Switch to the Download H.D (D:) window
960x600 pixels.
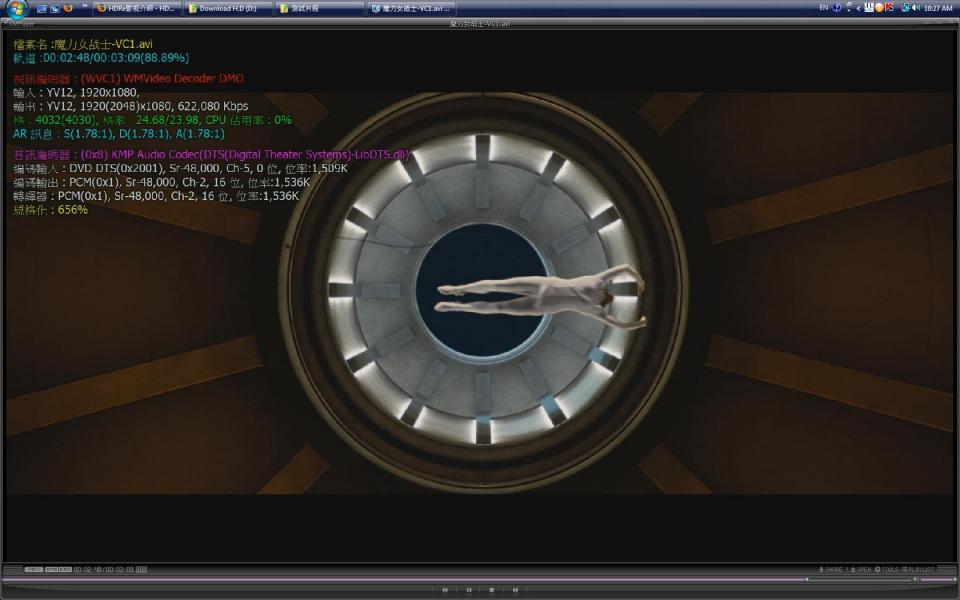pyautogui.click(x=225, y=7)
